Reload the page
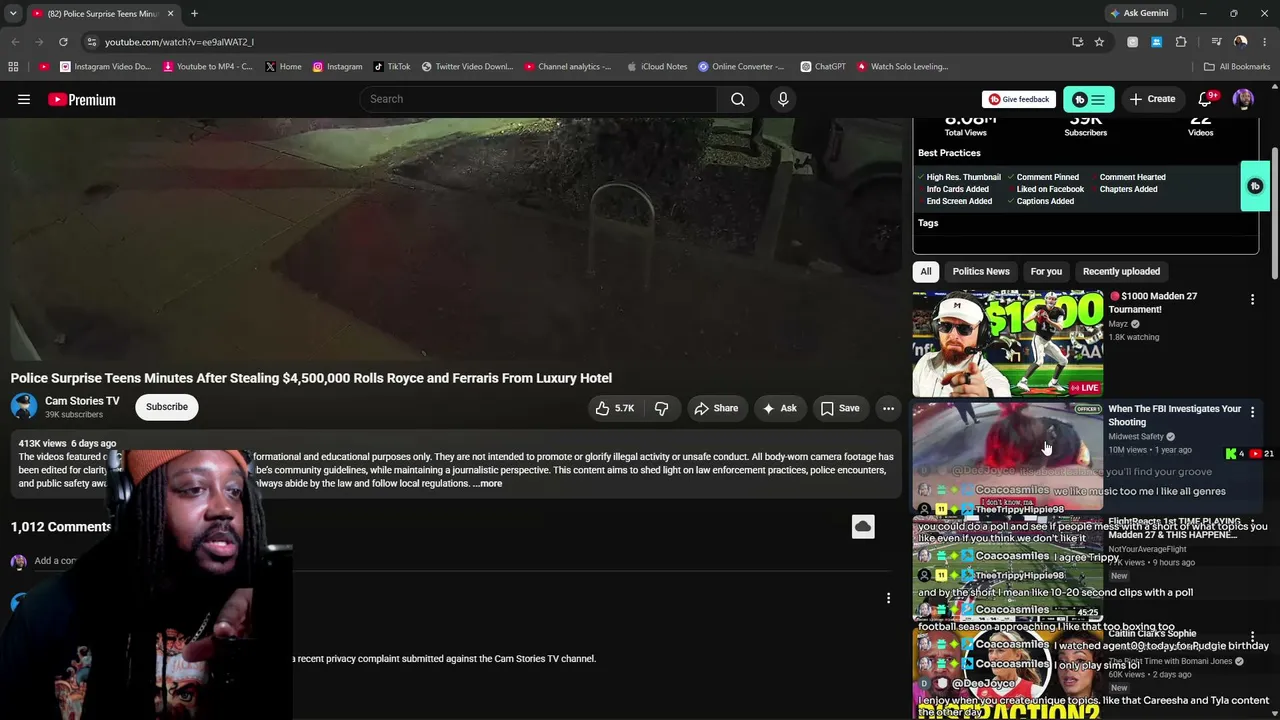Screen dimensions: 1280x720 63,42
